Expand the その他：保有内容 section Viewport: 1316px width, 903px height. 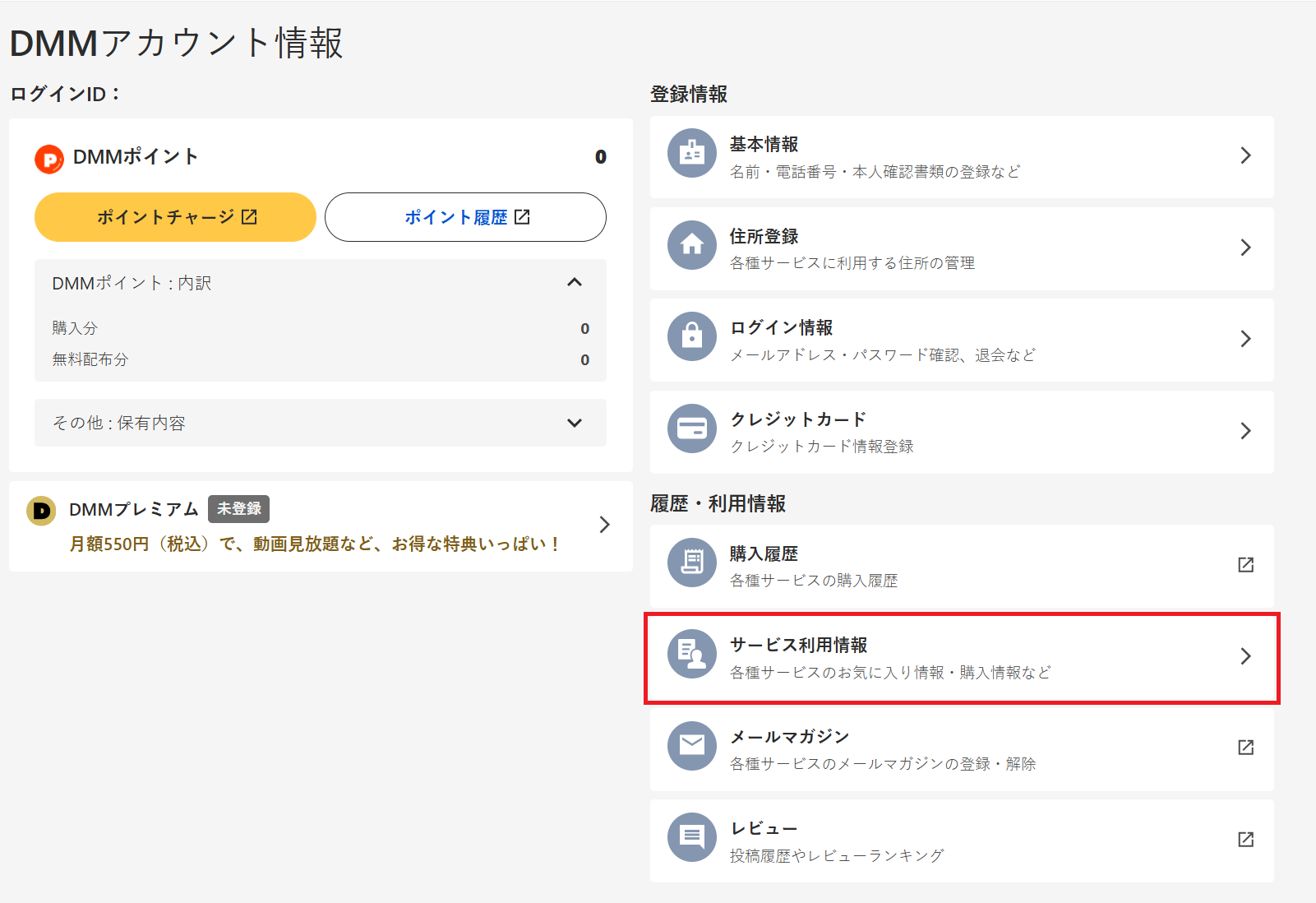pyautogui.click(x=575, y=423)
